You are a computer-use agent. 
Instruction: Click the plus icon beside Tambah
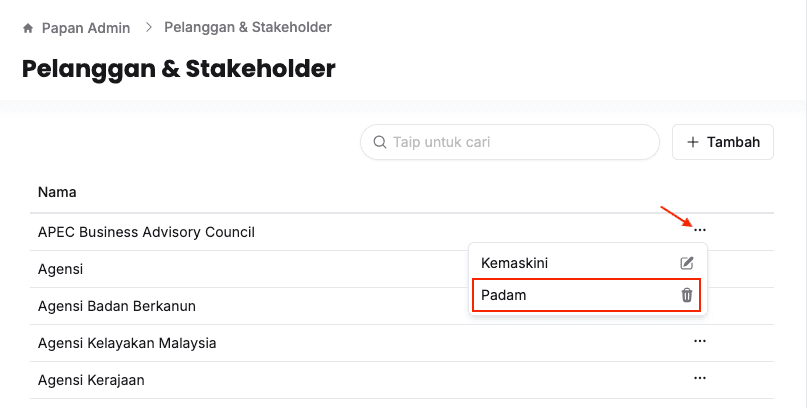[x=693, y=142]
